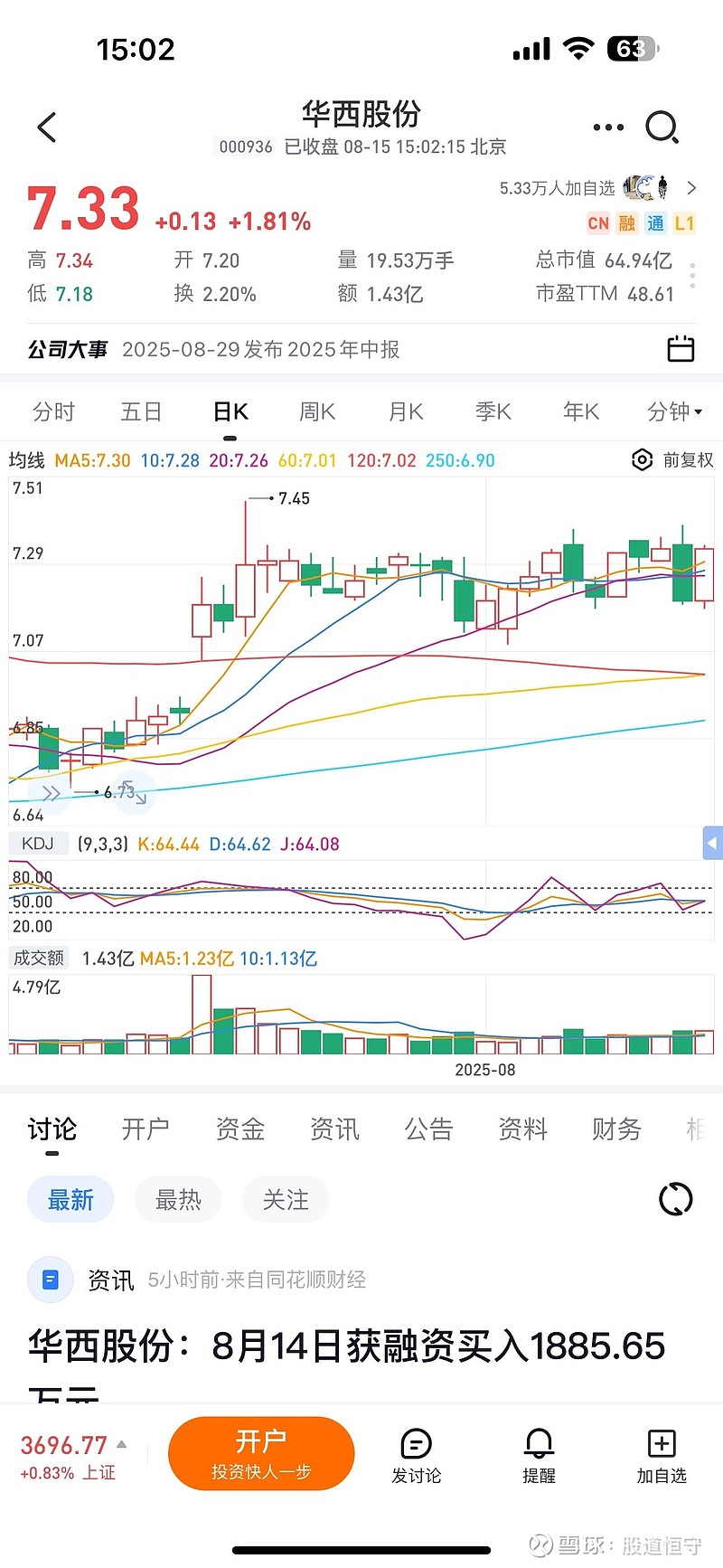Filter discussions by 关注
Screen dimensions: 723x1568
(x=286, y=1199)
